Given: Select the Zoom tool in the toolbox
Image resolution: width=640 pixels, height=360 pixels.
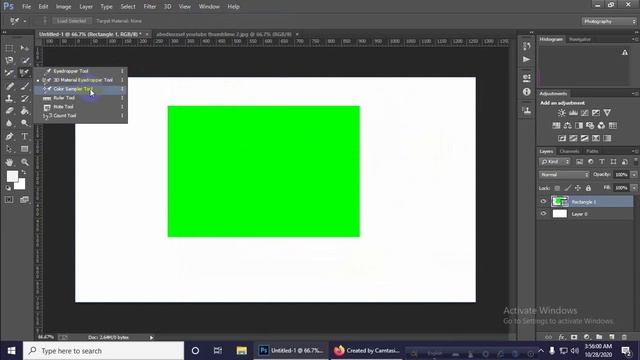Looking at the screenshot, I should pyautogui.click(x=25, y=162).
